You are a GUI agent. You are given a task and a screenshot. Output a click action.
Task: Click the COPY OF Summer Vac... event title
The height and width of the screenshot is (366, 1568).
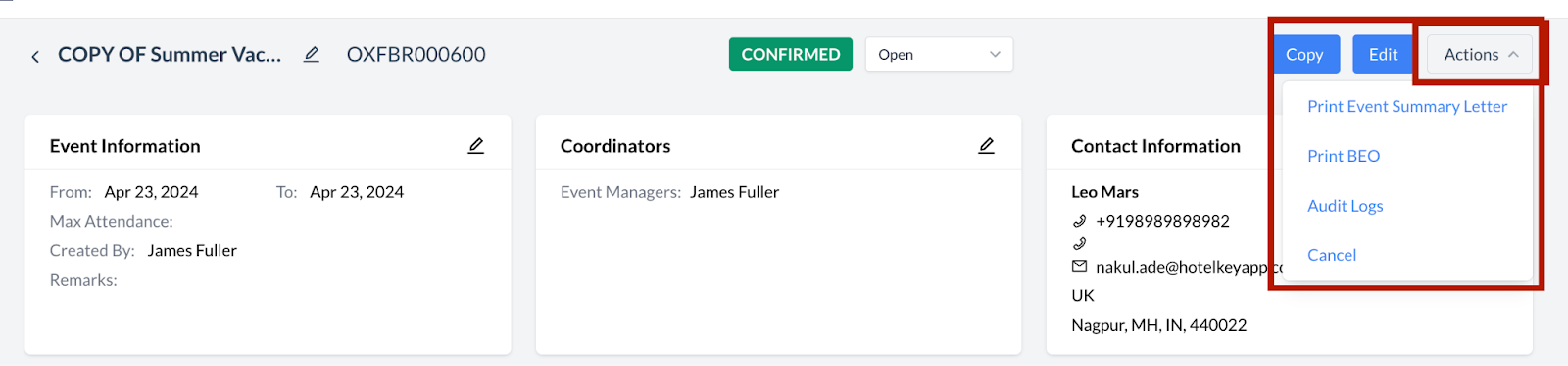tap(170, 55)
